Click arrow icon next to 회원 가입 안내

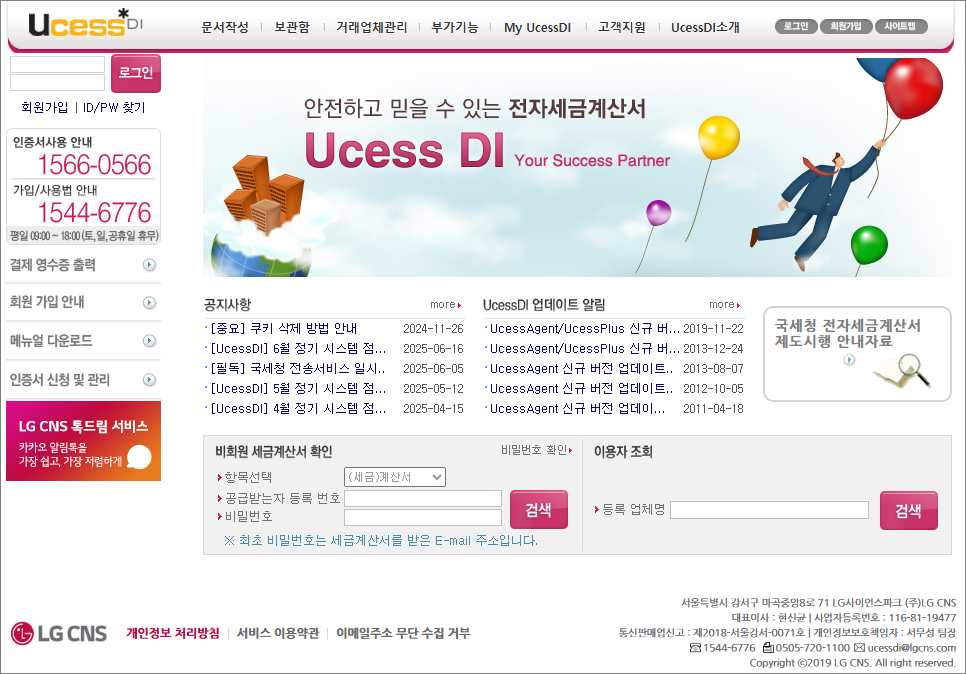(x=149, y=302)
